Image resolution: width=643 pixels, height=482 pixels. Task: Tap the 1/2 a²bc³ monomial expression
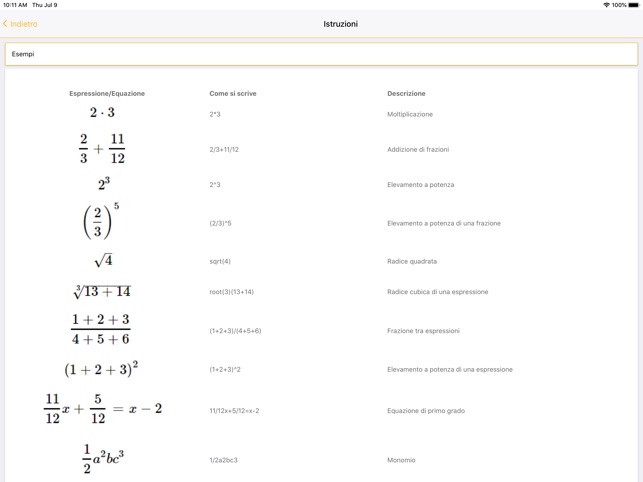tap(103, 458)
